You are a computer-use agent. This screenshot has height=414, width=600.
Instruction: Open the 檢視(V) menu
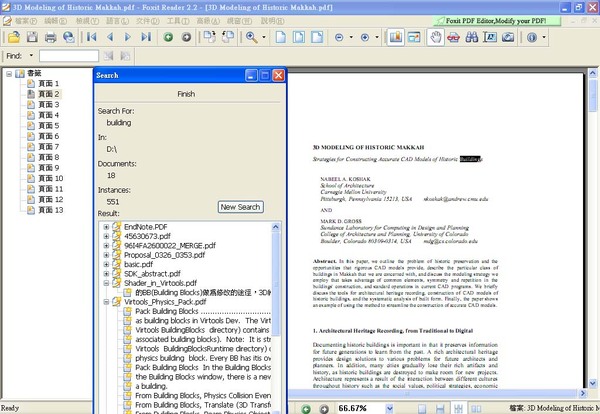[x=87, y=21]
